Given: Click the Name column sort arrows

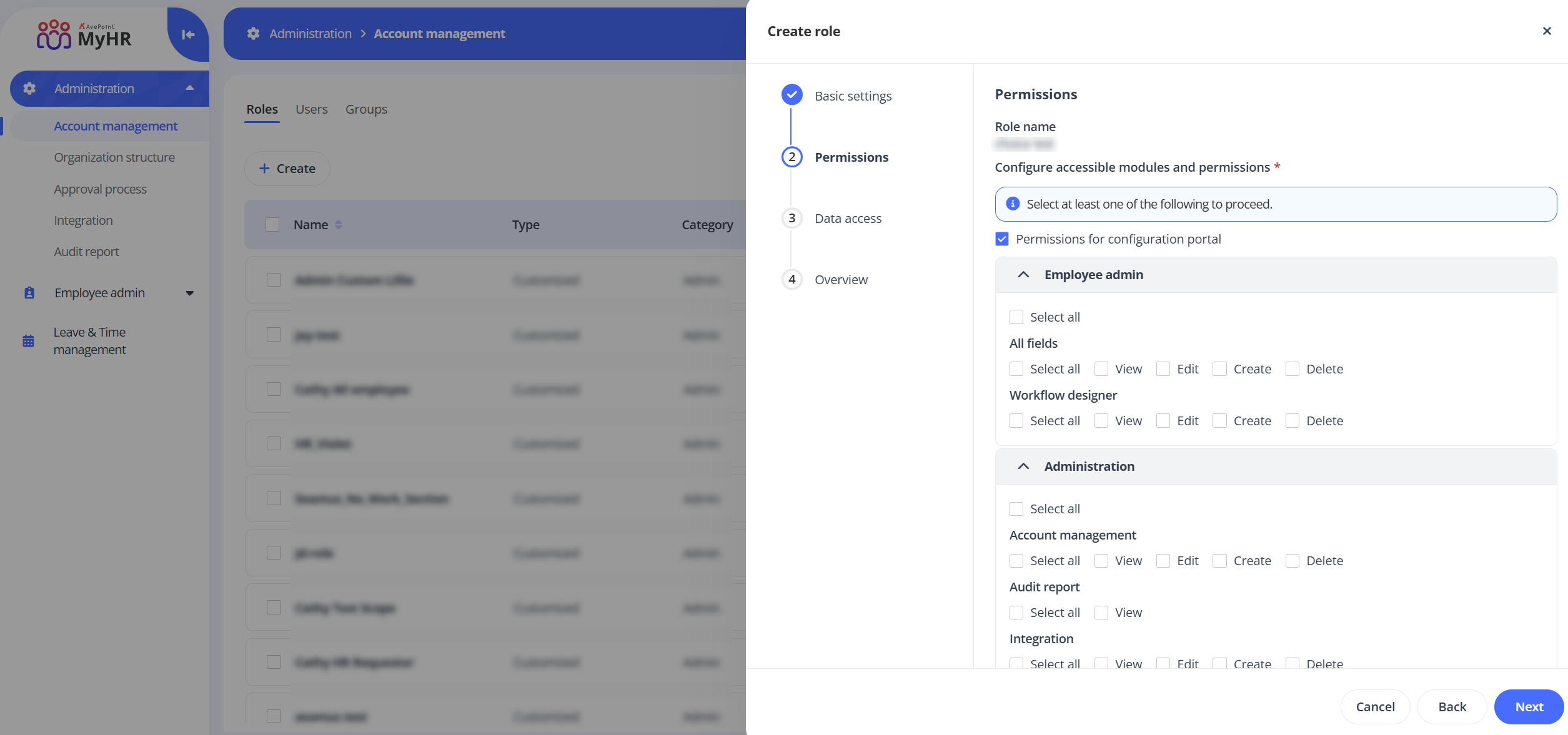Looking at the screenshot, I should (339, 224).
